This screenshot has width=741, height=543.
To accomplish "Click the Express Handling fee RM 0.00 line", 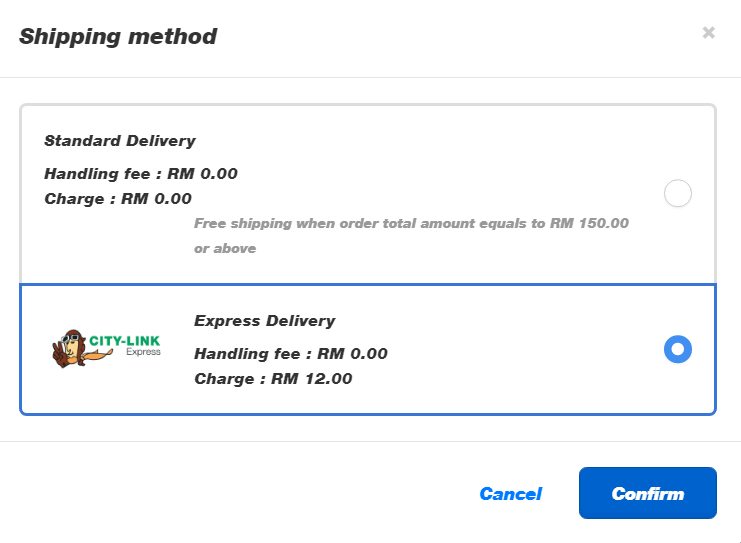I will coord(291,353).
